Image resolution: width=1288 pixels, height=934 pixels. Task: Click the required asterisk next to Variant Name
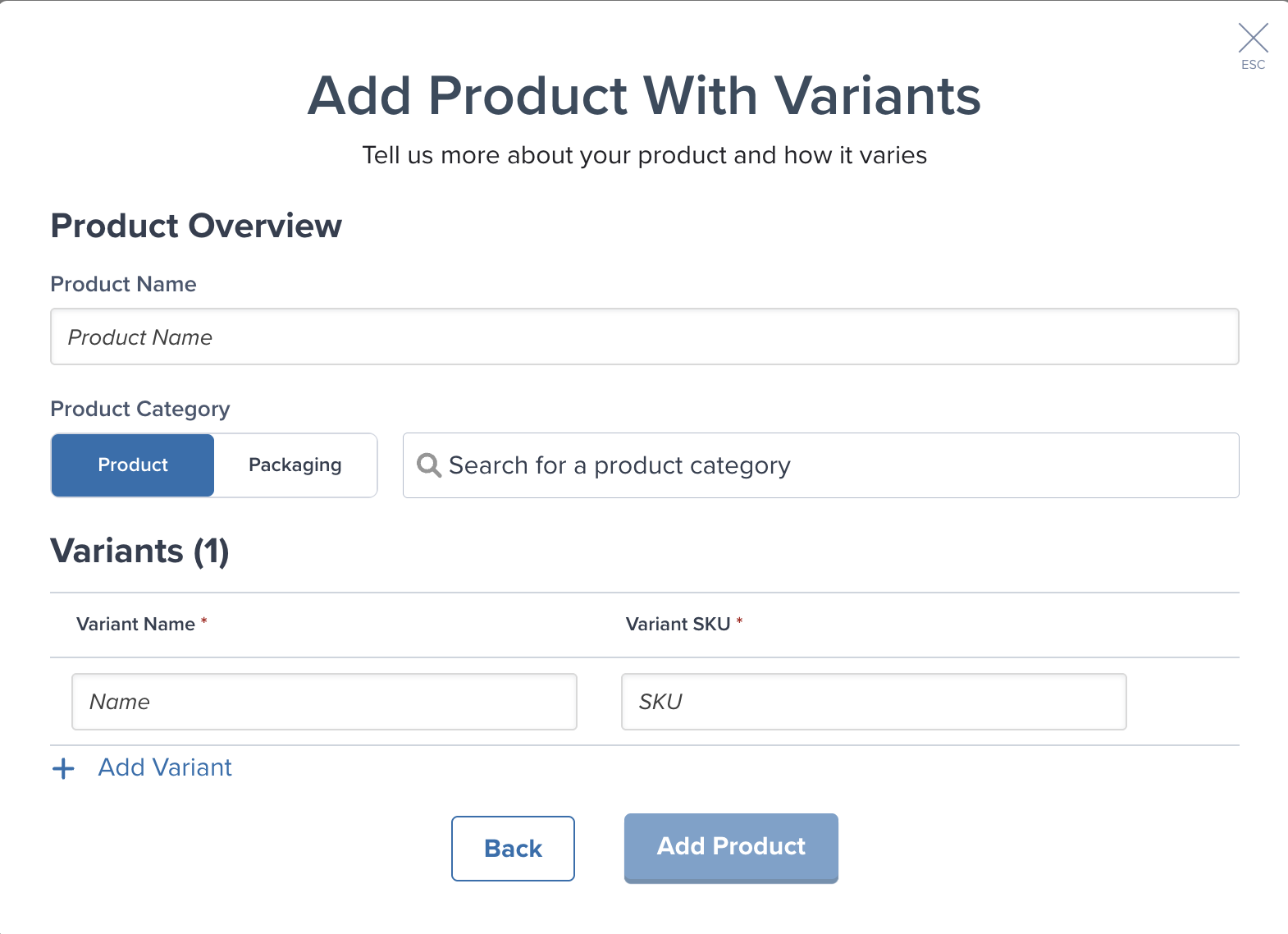(x=203, y=622)
